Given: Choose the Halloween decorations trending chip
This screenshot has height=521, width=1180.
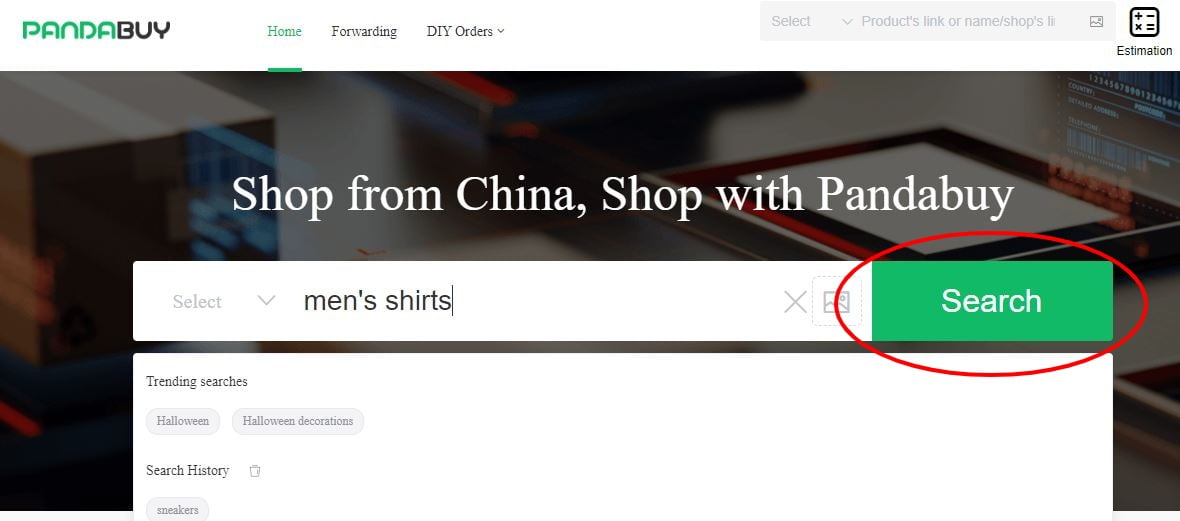Looking at the screenshot, I should (x=298, y=421).
